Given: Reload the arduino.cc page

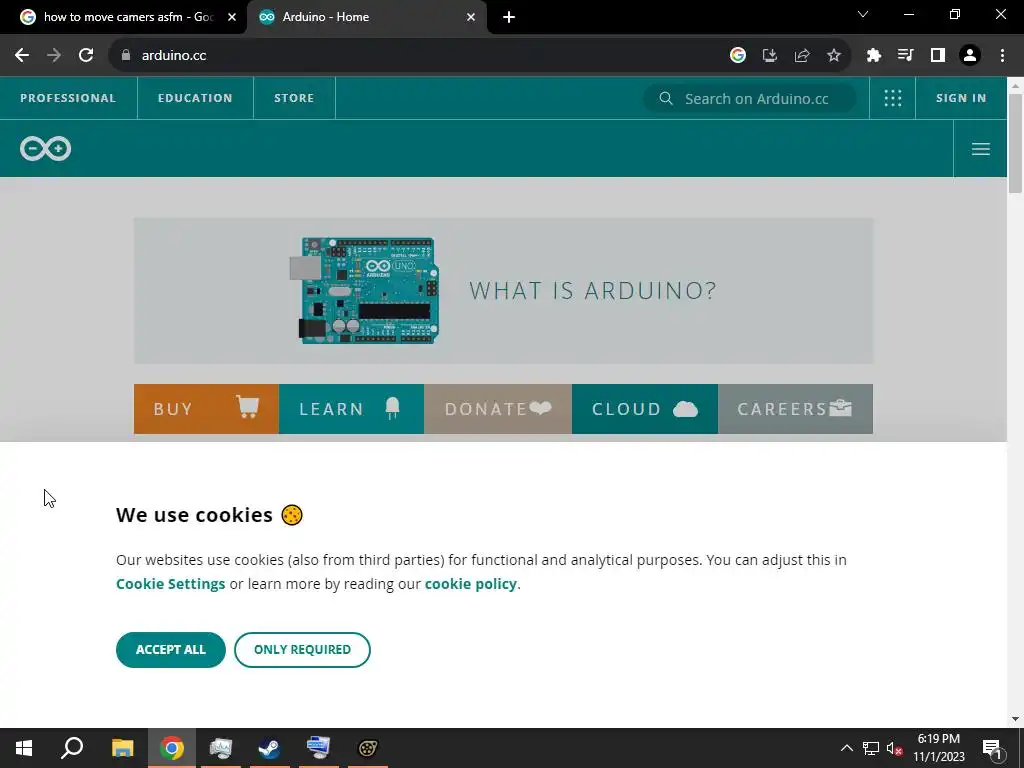Looking at the screenshot, I should coord(86,56).
